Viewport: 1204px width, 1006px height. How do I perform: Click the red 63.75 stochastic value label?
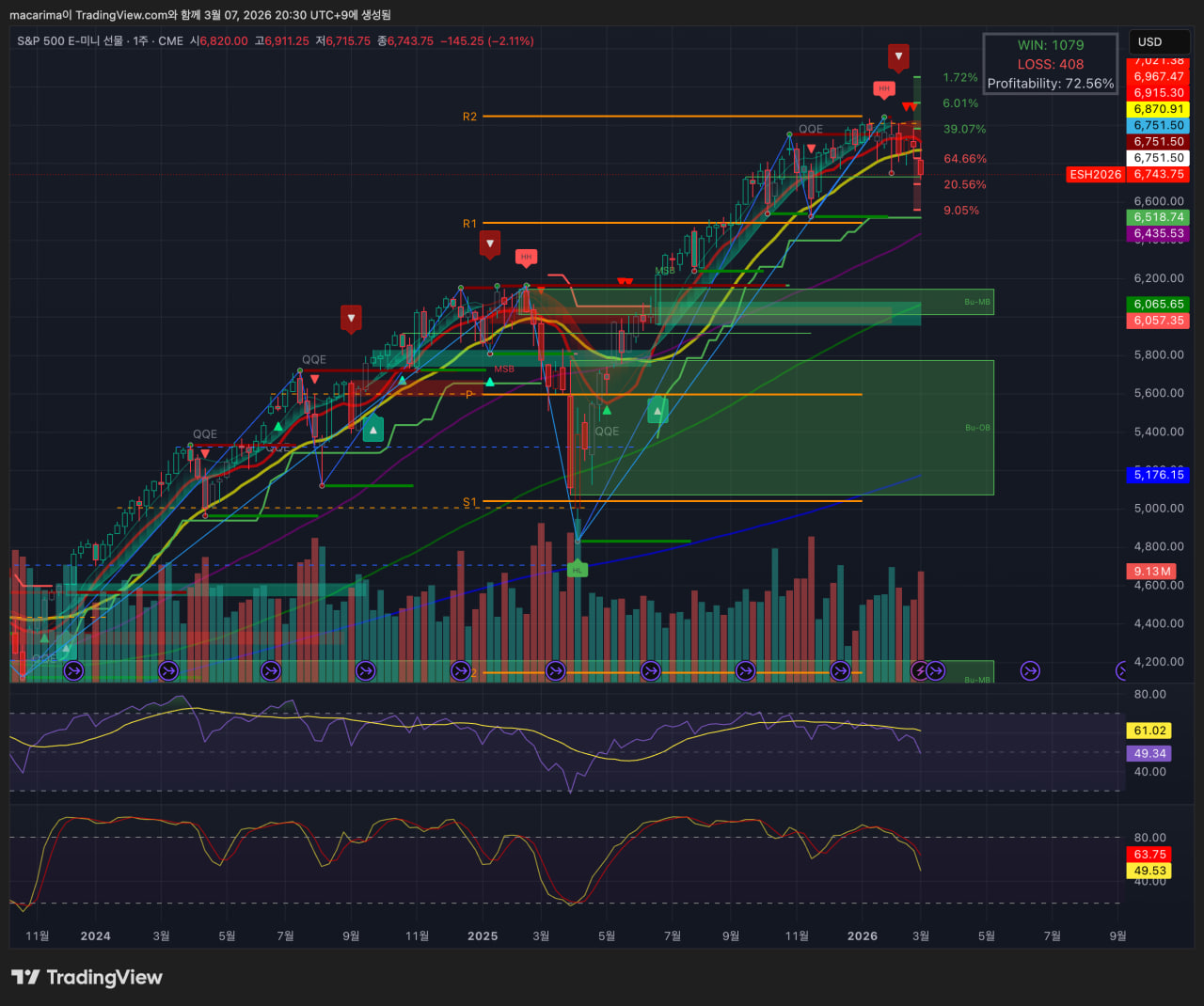pos(1149,855)
